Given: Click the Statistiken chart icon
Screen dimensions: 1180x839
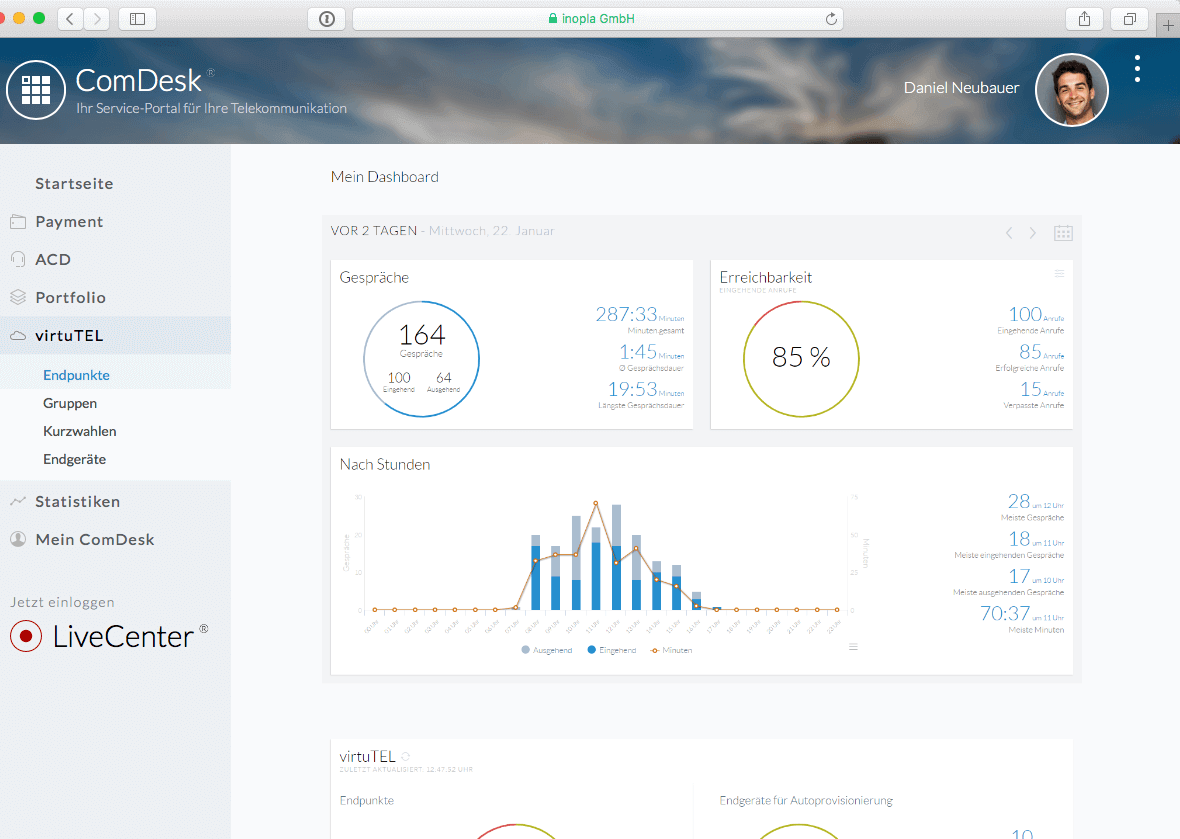Looking at the screenshot, I should [x=18, y=501].
